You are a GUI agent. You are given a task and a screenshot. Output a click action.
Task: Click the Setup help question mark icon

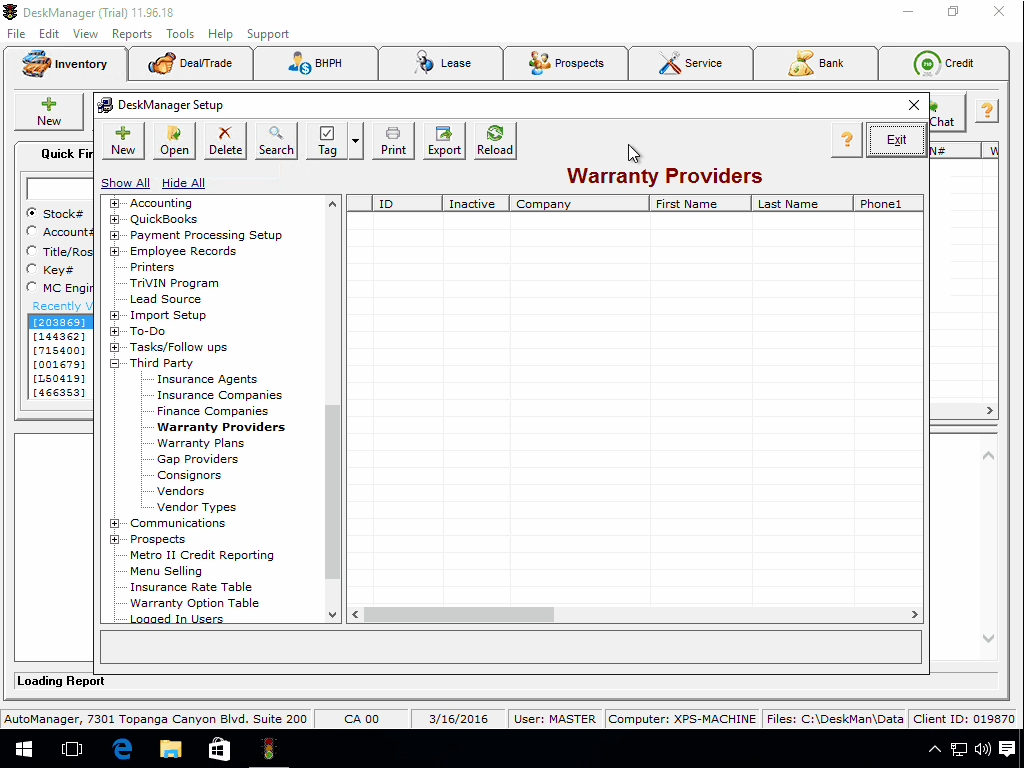846,139
